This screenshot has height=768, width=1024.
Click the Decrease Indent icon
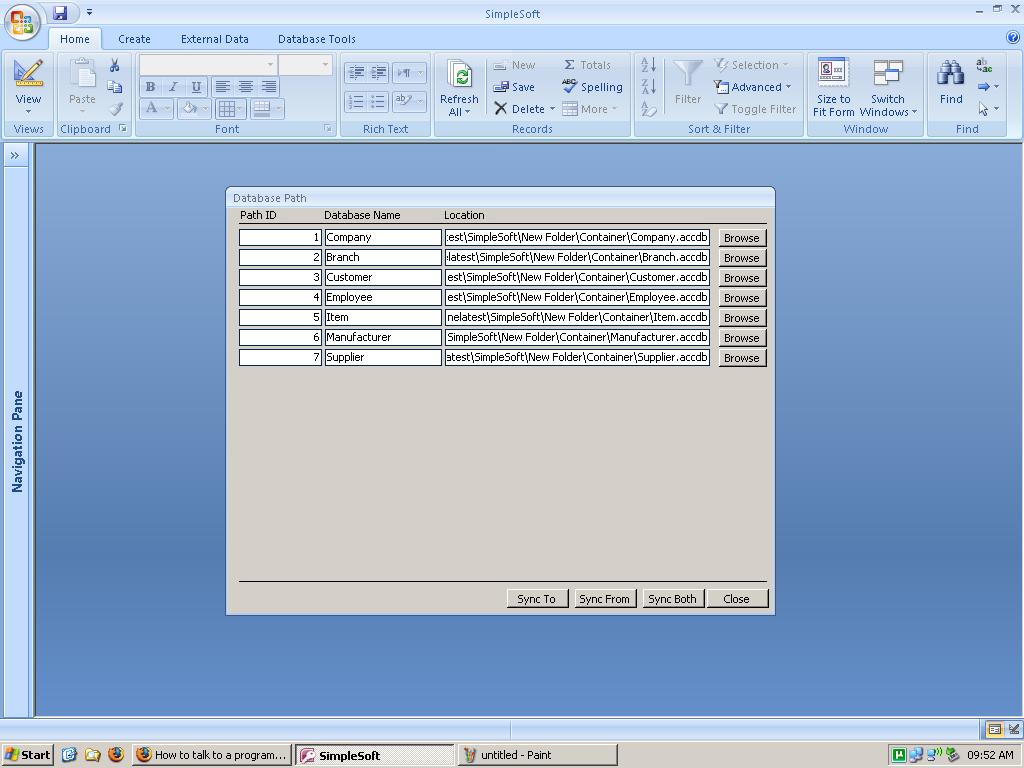click(x=356, y=72)
